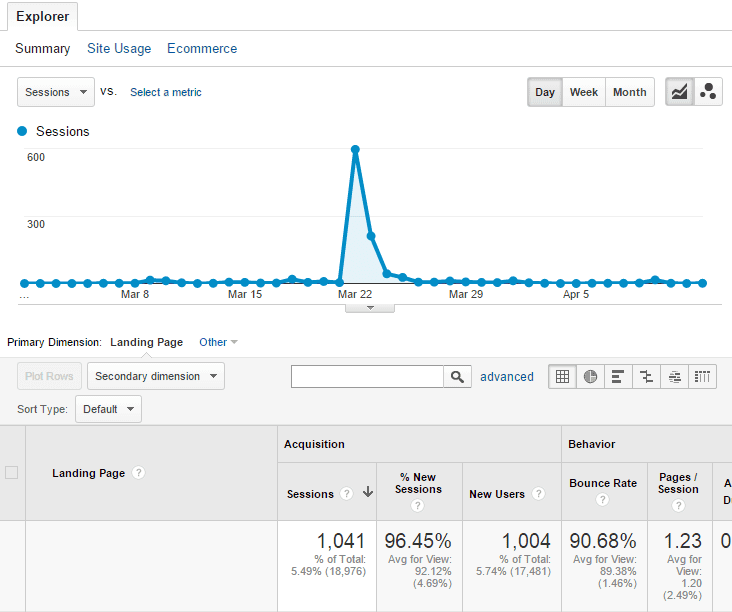Click the search magnifier button

(x=457, y=377)
